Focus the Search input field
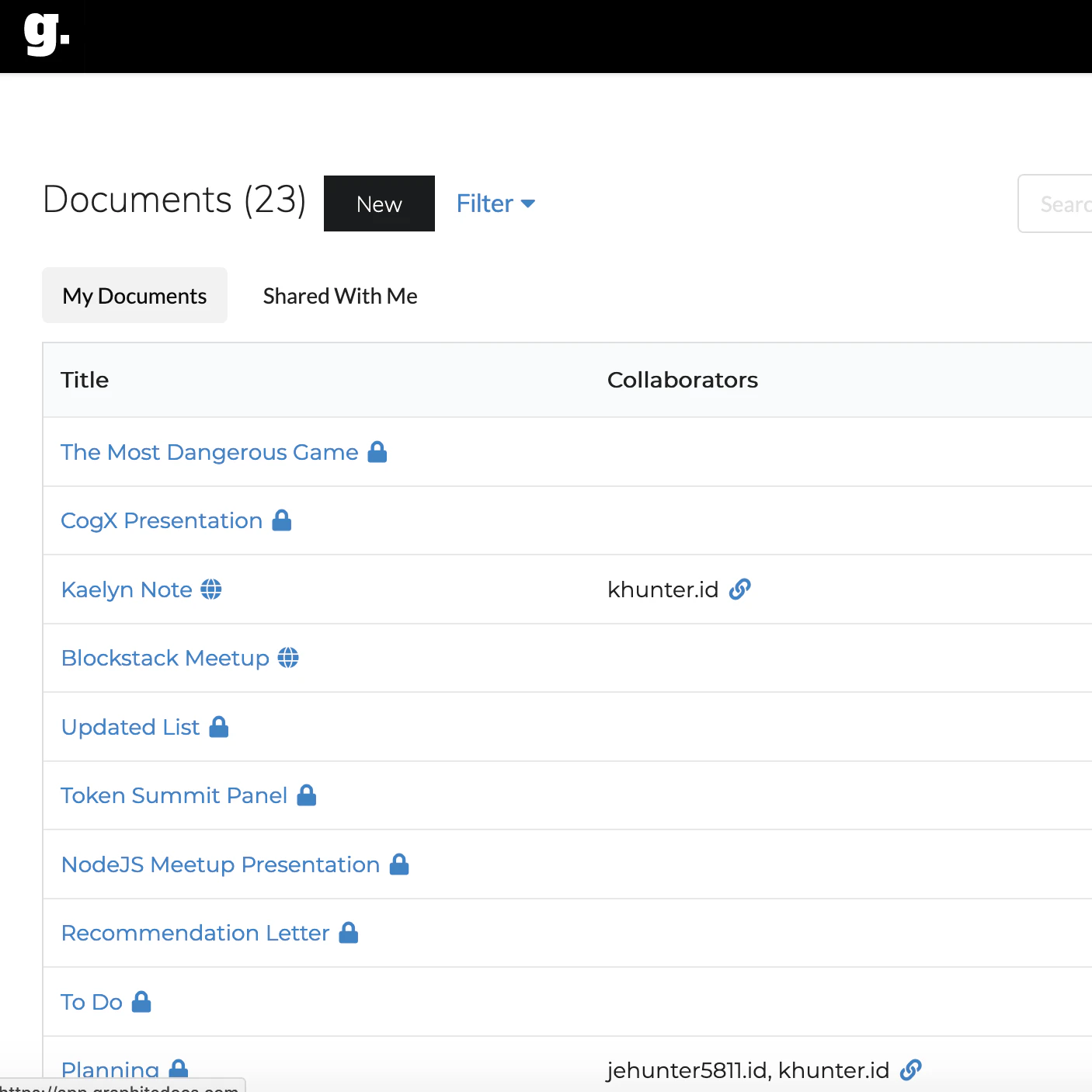The width and height of the screenshot is (1092, 1092). pos(1055,203)
